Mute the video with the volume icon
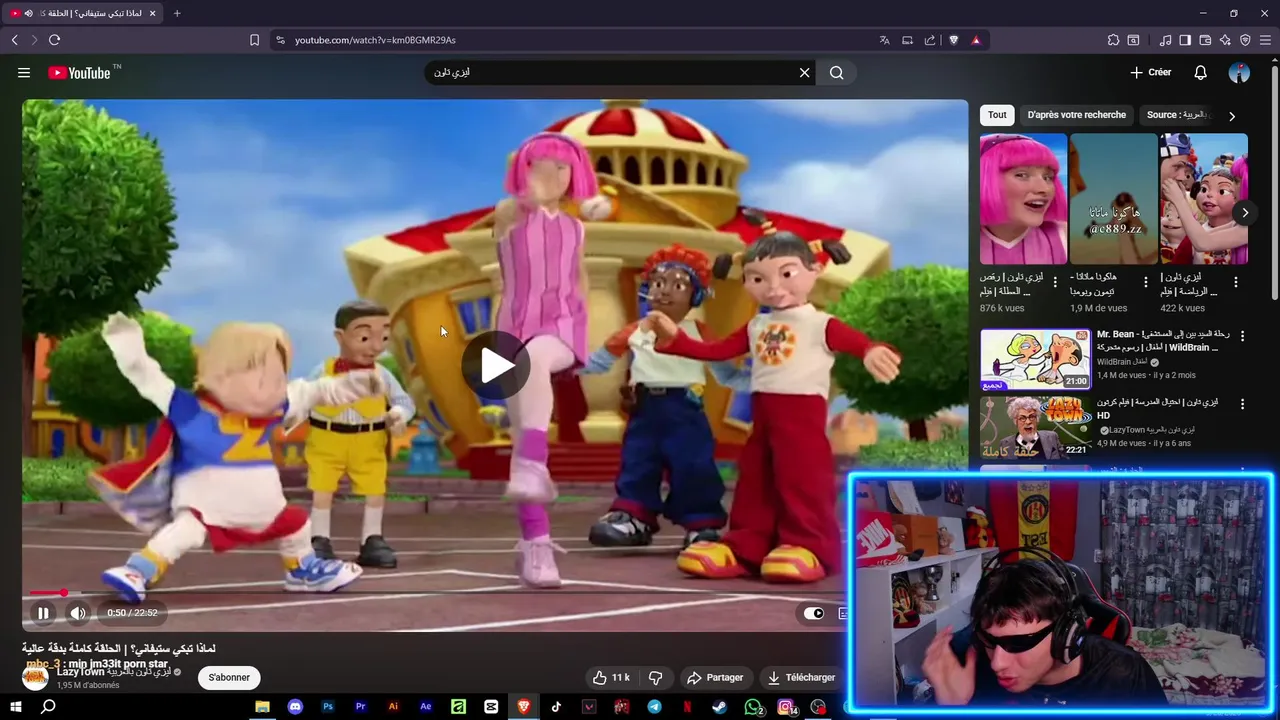The image size is (1280, 720). point(78,613)
